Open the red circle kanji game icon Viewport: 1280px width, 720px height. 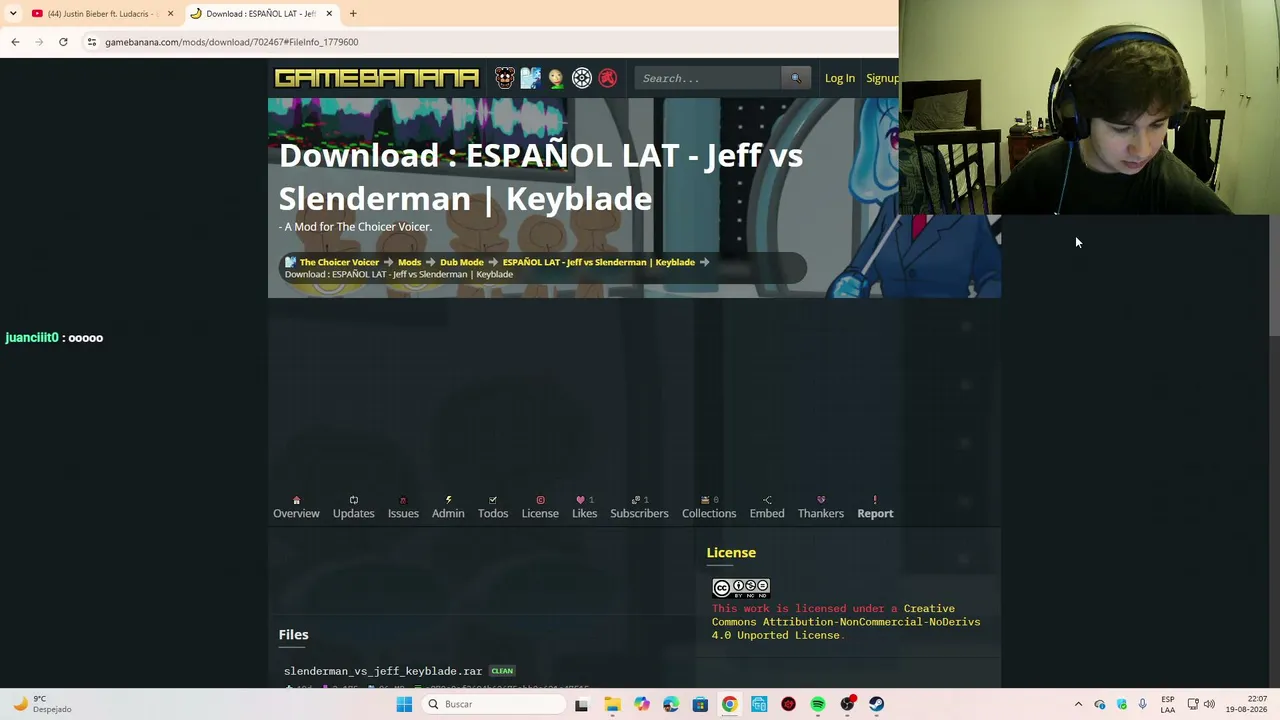608,78
